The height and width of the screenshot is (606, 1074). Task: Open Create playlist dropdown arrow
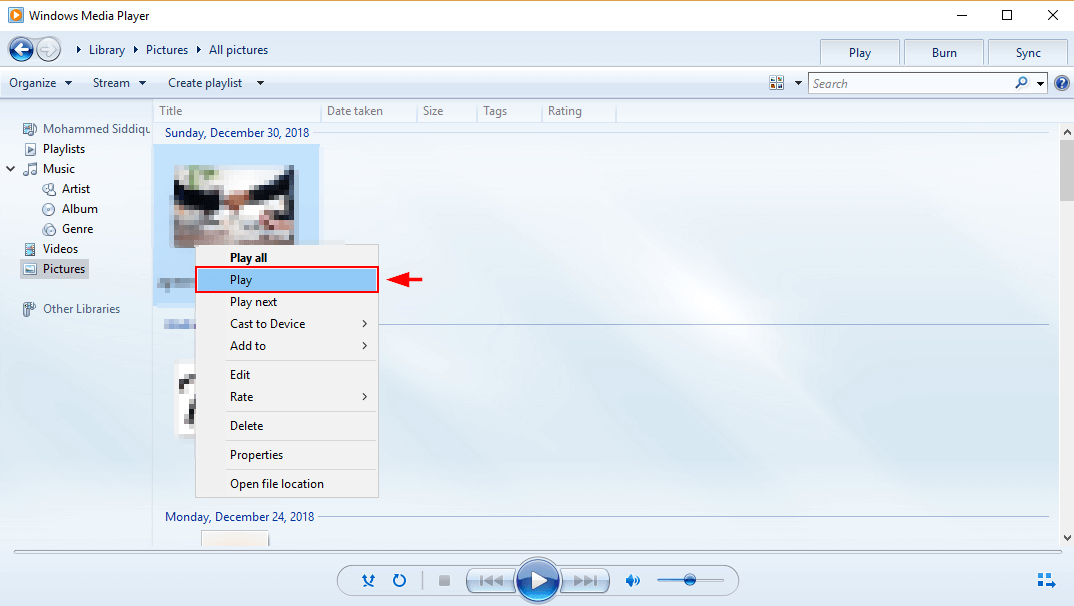click(260, 83)
